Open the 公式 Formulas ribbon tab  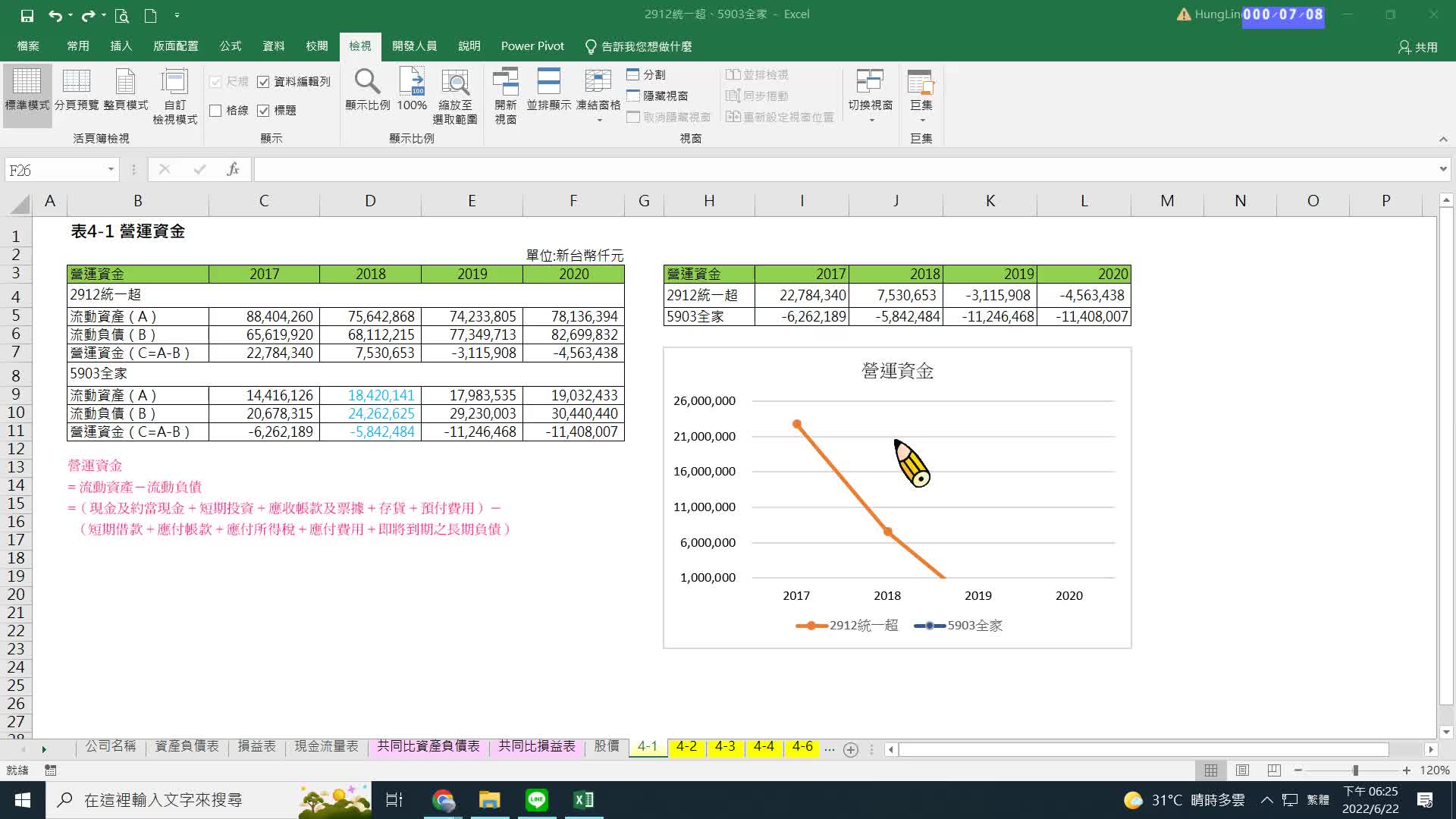pos(231,46)
